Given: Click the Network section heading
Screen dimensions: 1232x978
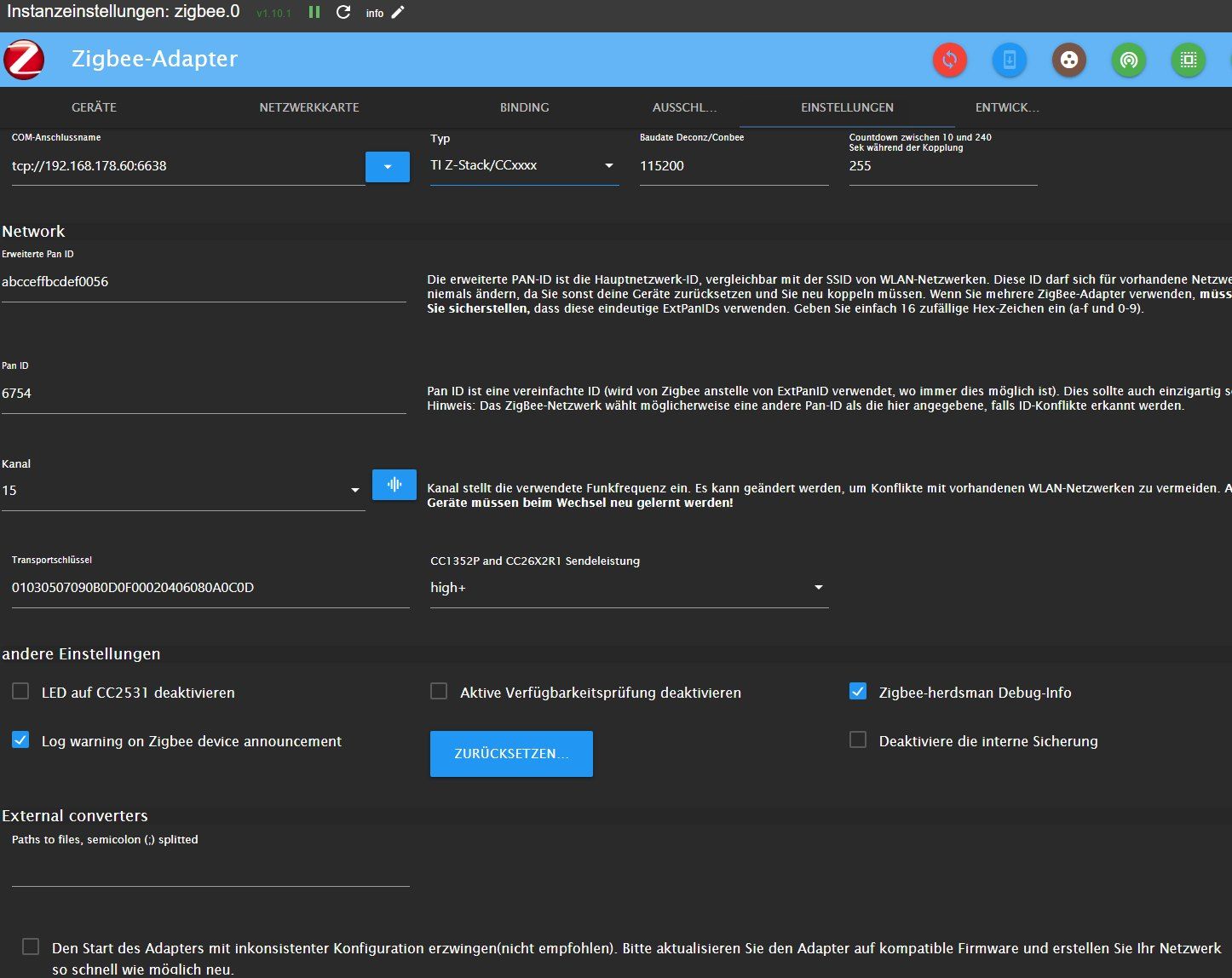Looking at the screenshot, I should coord(33,232).
